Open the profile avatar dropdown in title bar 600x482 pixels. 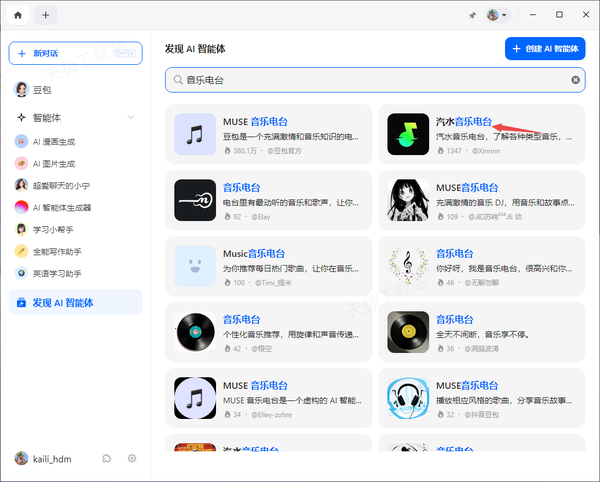click(497, 15)
